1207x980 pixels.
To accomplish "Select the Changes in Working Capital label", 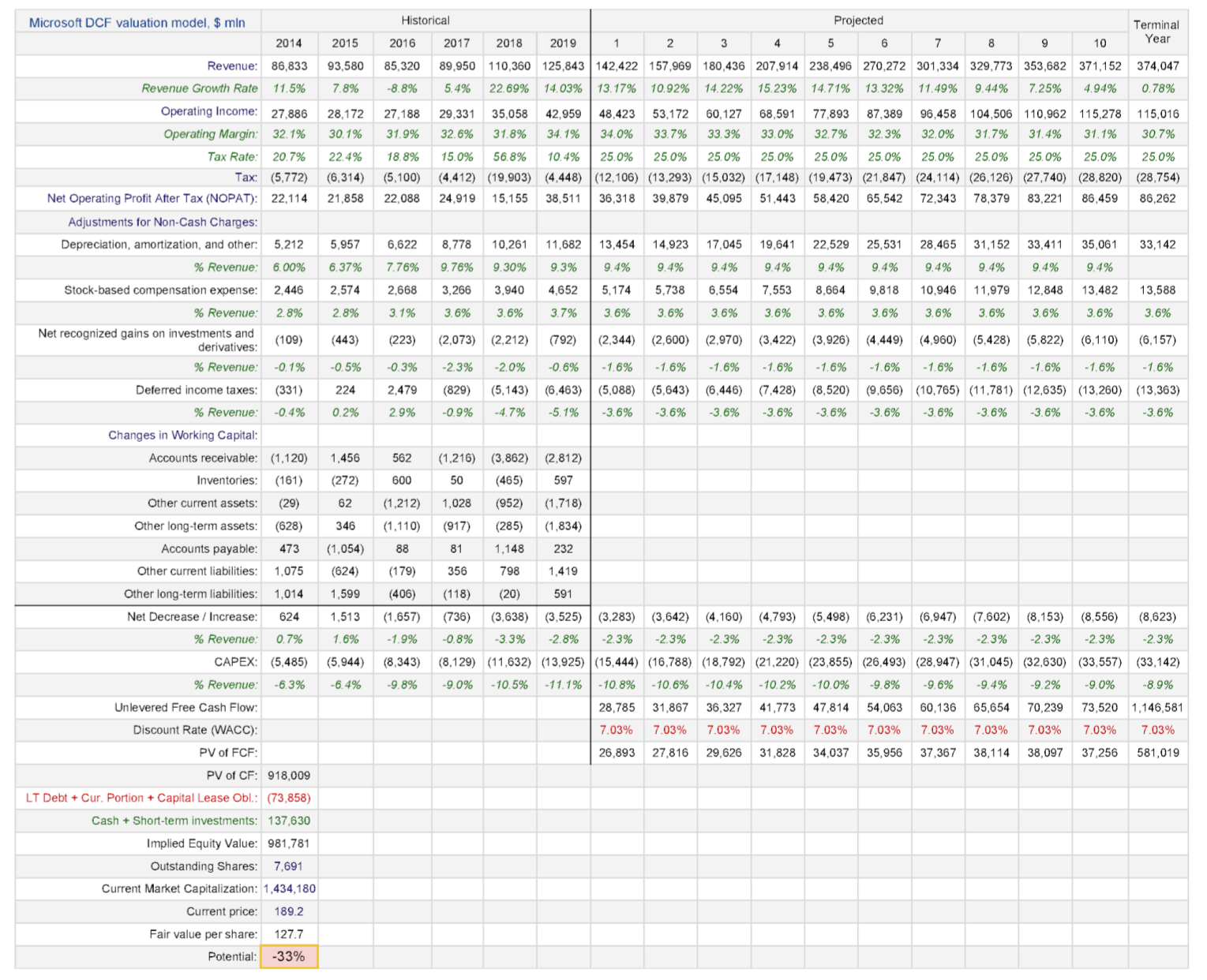I will tap(183, 436).
